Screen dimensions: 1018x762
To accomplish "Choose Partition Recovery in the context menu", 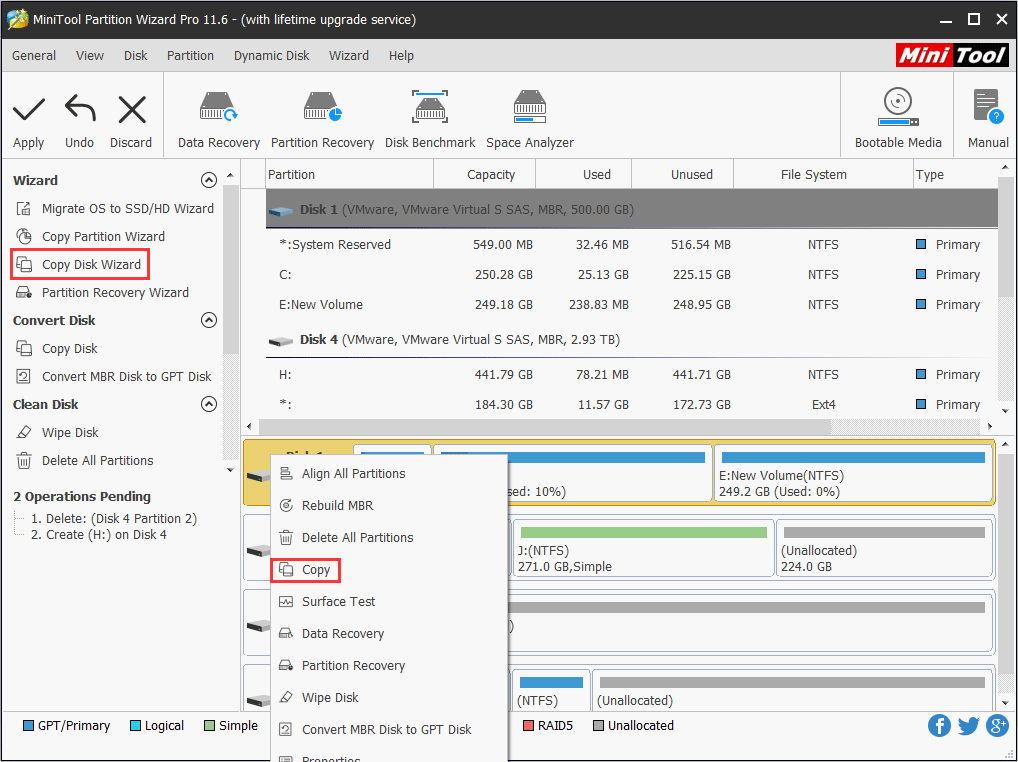I will 388,665.
